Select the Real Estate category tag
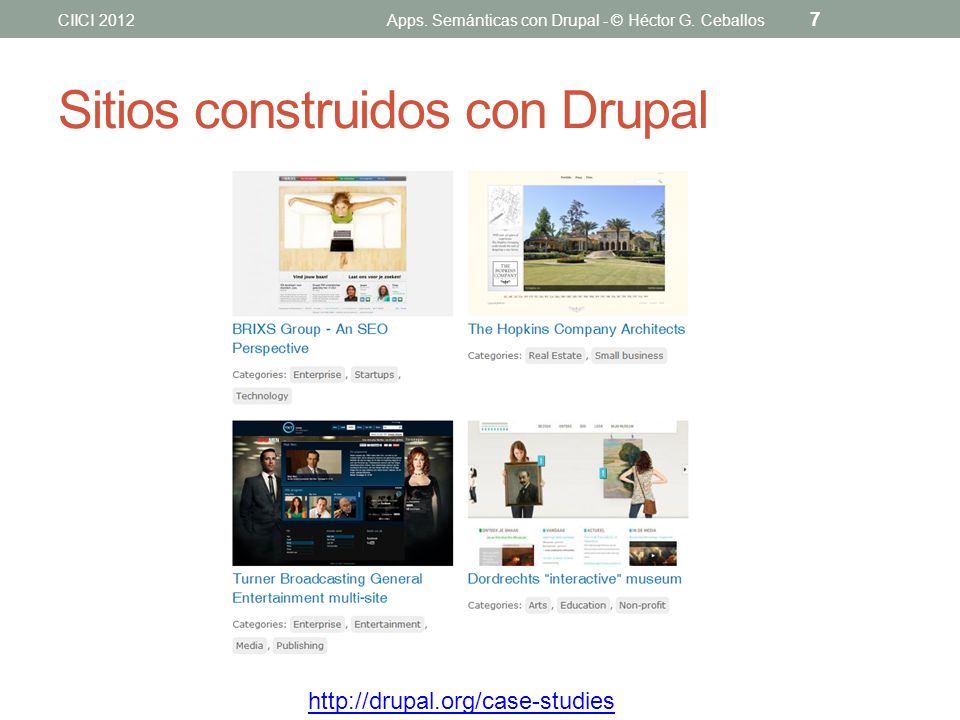Viewport: 960px width, 720px height. pos(555,356)
